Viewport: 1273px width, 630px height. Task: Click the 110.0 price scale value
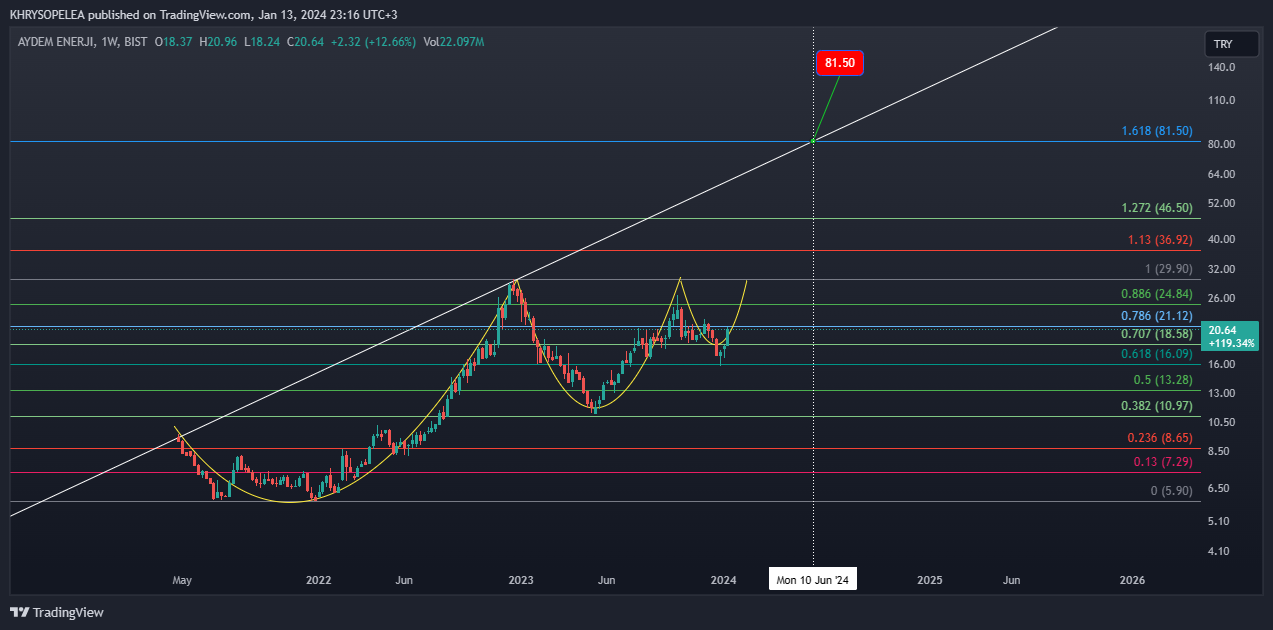pos(1222,101)
